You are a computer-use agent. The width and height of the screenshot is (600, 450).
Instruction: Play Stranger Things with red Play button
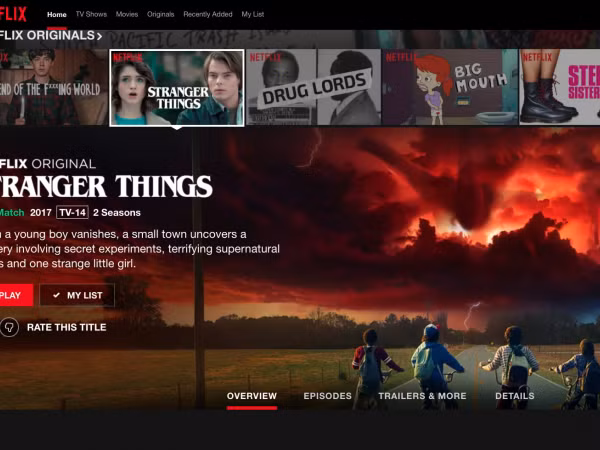[16, 295]
